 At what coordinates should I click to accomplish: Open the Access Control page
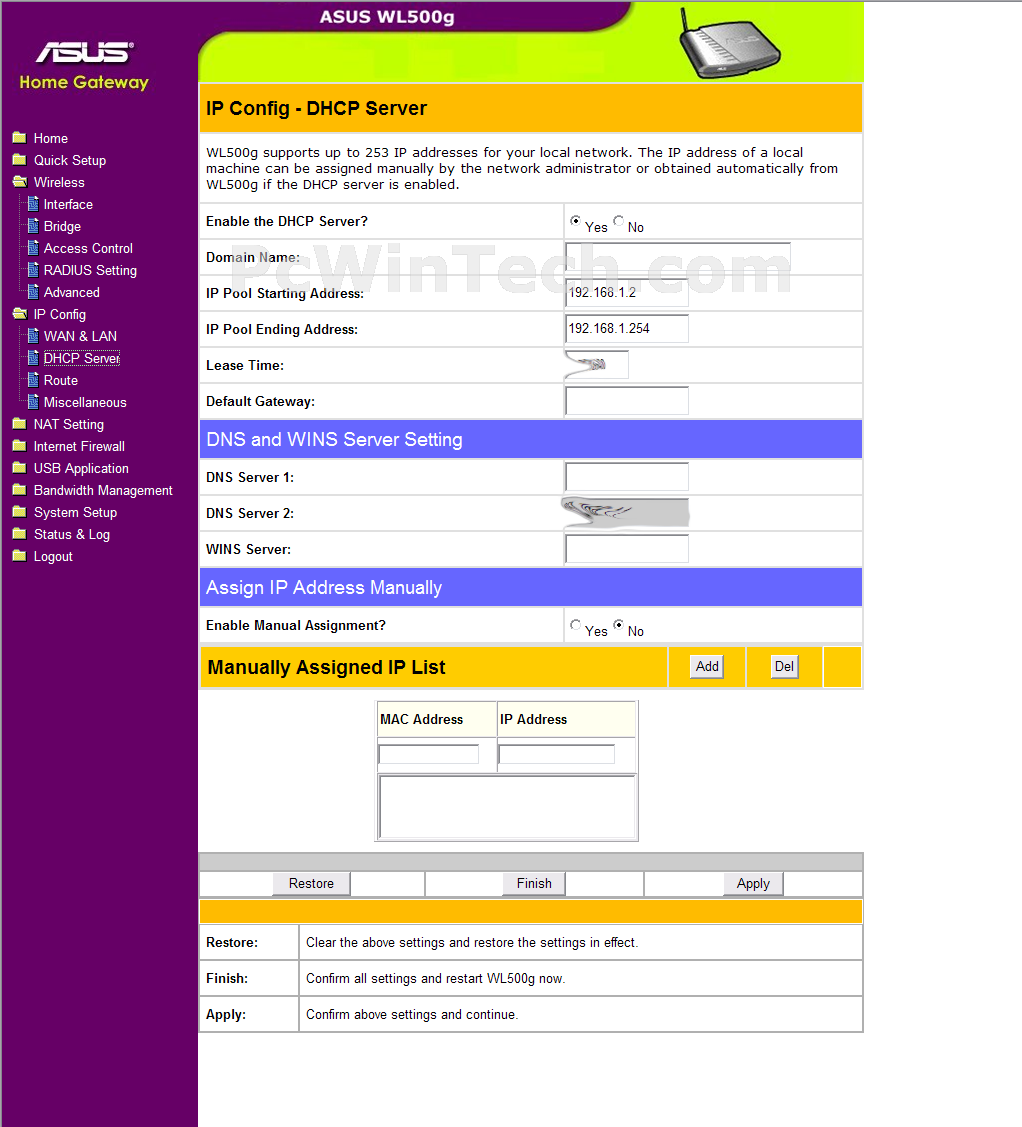point(88,249)
